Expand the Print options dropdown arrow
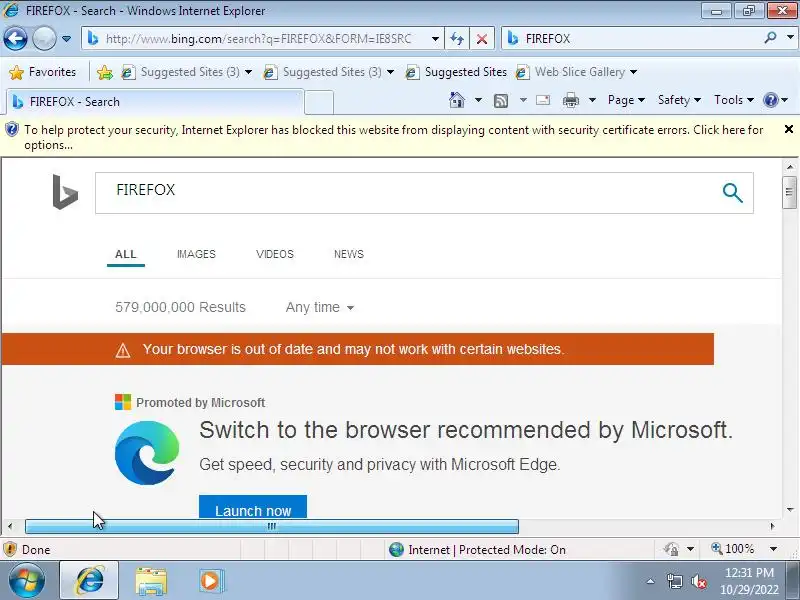Screen dimensions: 800x600 592,100
